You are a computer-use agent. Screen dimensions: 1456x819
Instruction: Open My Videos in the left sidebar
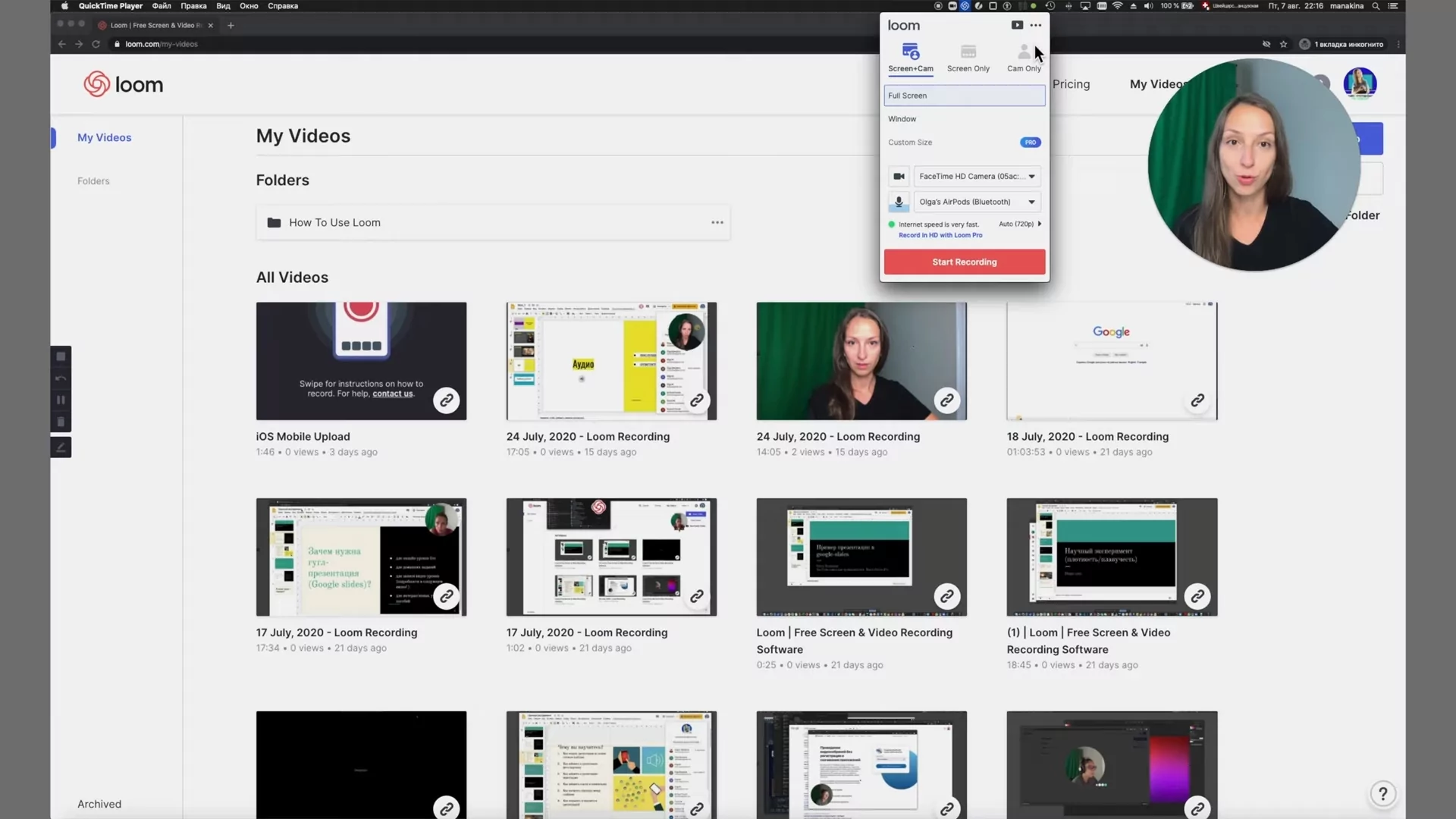(105, 137)
